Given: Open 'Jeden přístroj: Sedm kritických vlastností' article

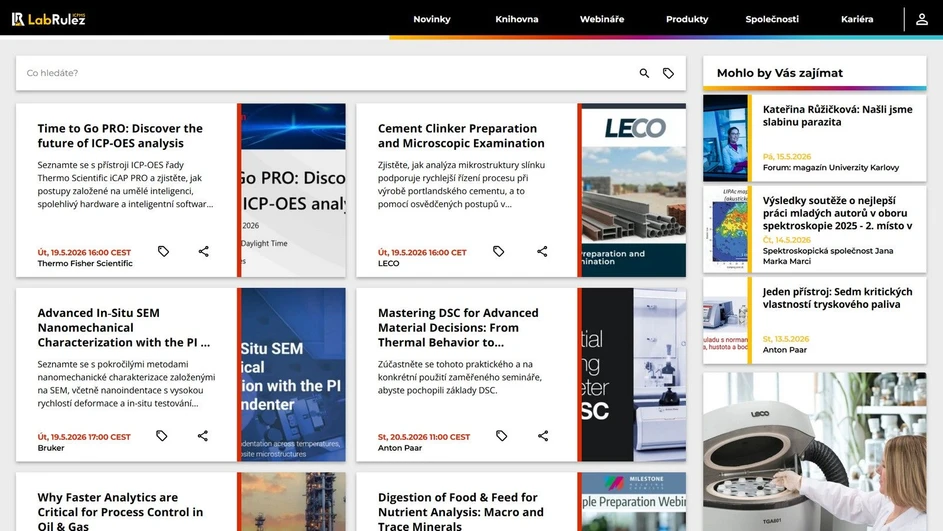Looking at the screenshot, I should click(x=838, y=298).
